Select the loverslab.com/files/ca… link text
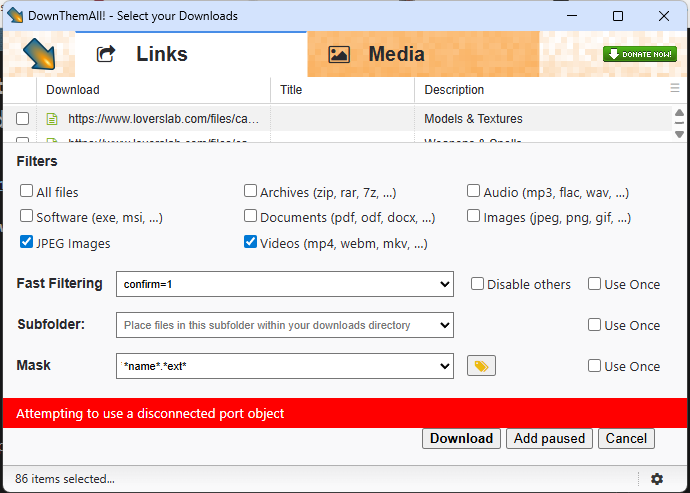This screenshot has width=690, height=493. 163,119
